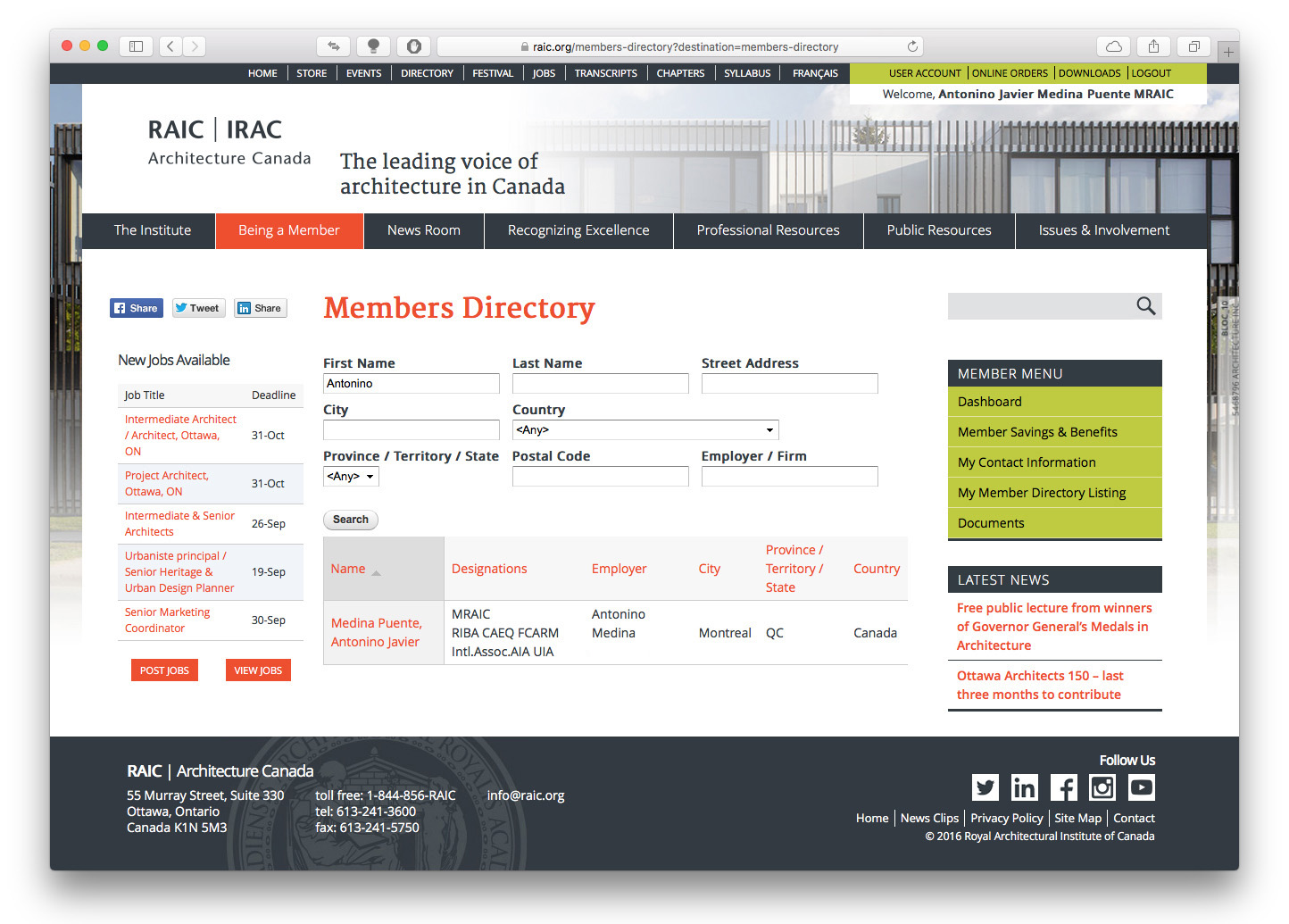Show all tabs overview icon

coord(1193,46)
